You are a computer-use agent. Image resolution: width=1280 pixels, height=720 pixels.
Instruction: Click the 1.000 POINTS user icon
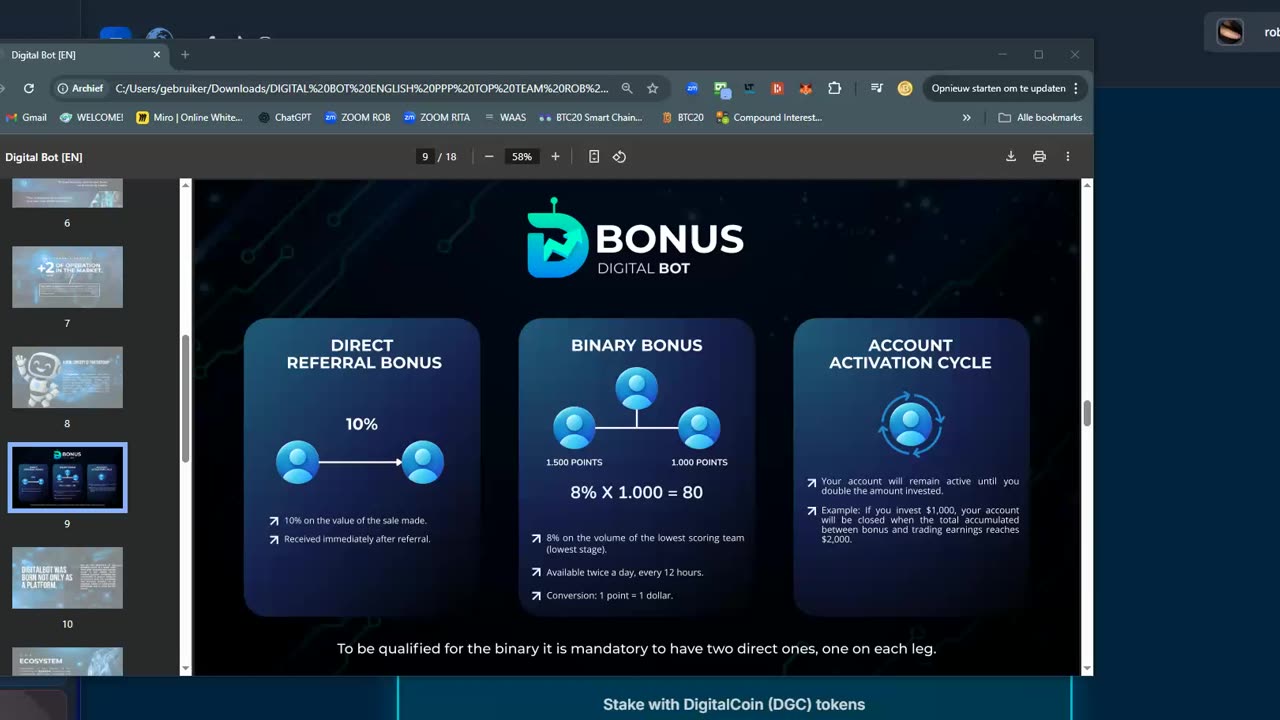pyautogui.click(x=699, y=427)
